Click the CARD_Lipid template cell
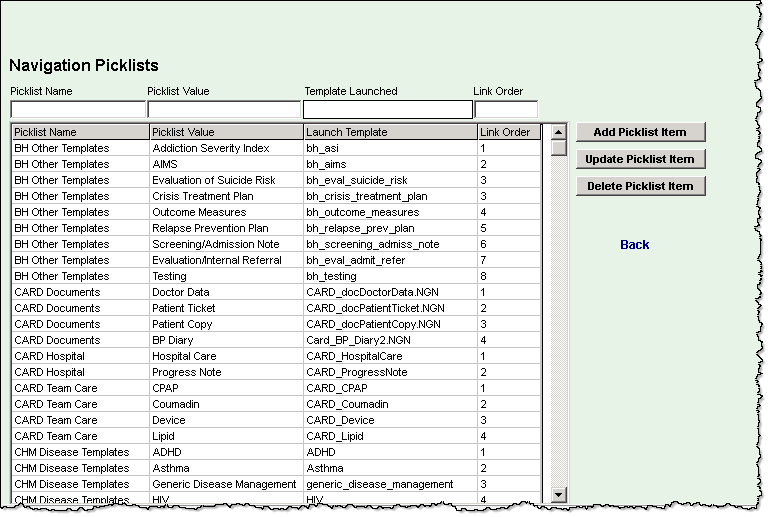769x517 pixels. tap(390, 436)
